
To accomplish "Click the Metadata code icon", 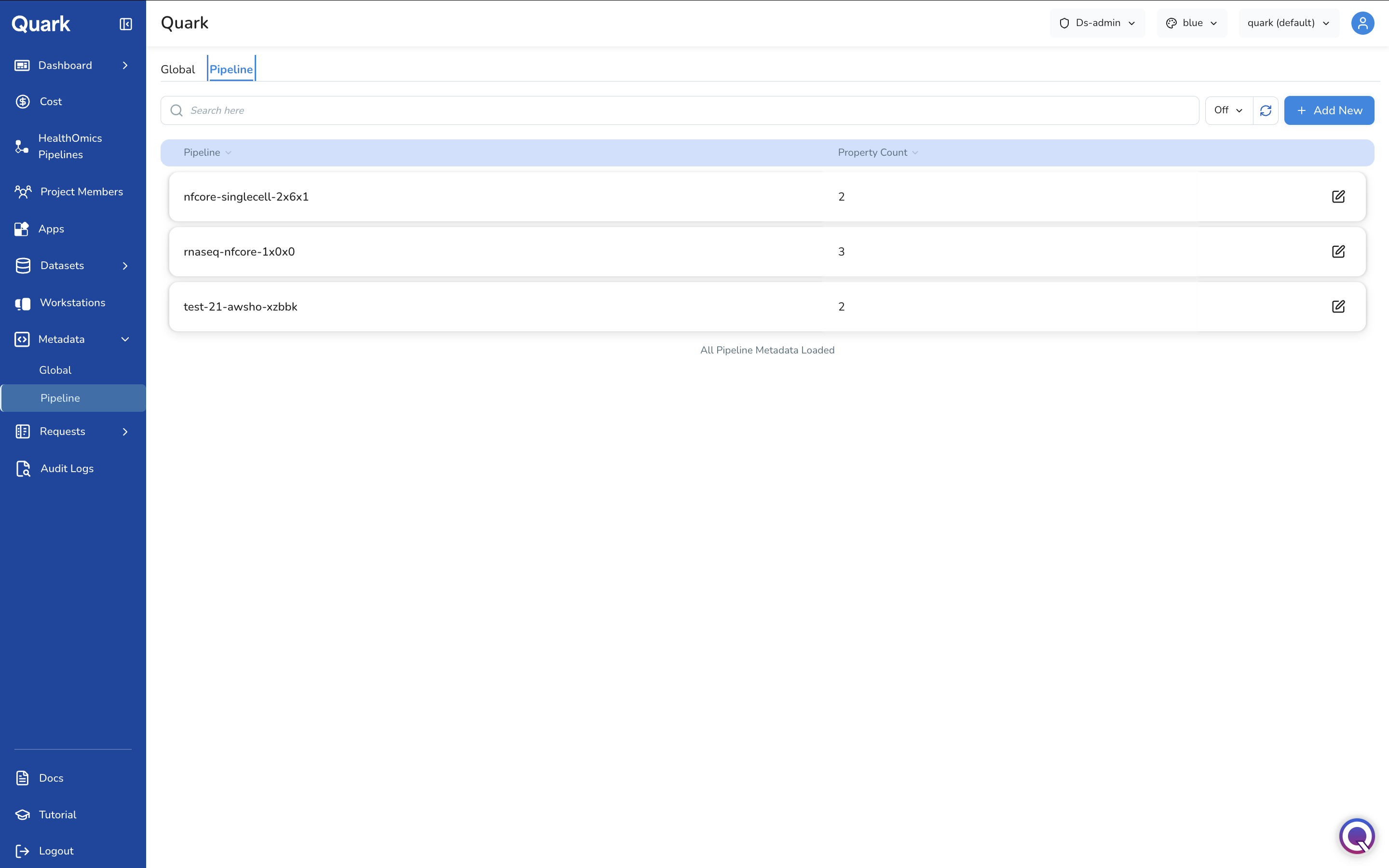I will click(x=22, y=339).
